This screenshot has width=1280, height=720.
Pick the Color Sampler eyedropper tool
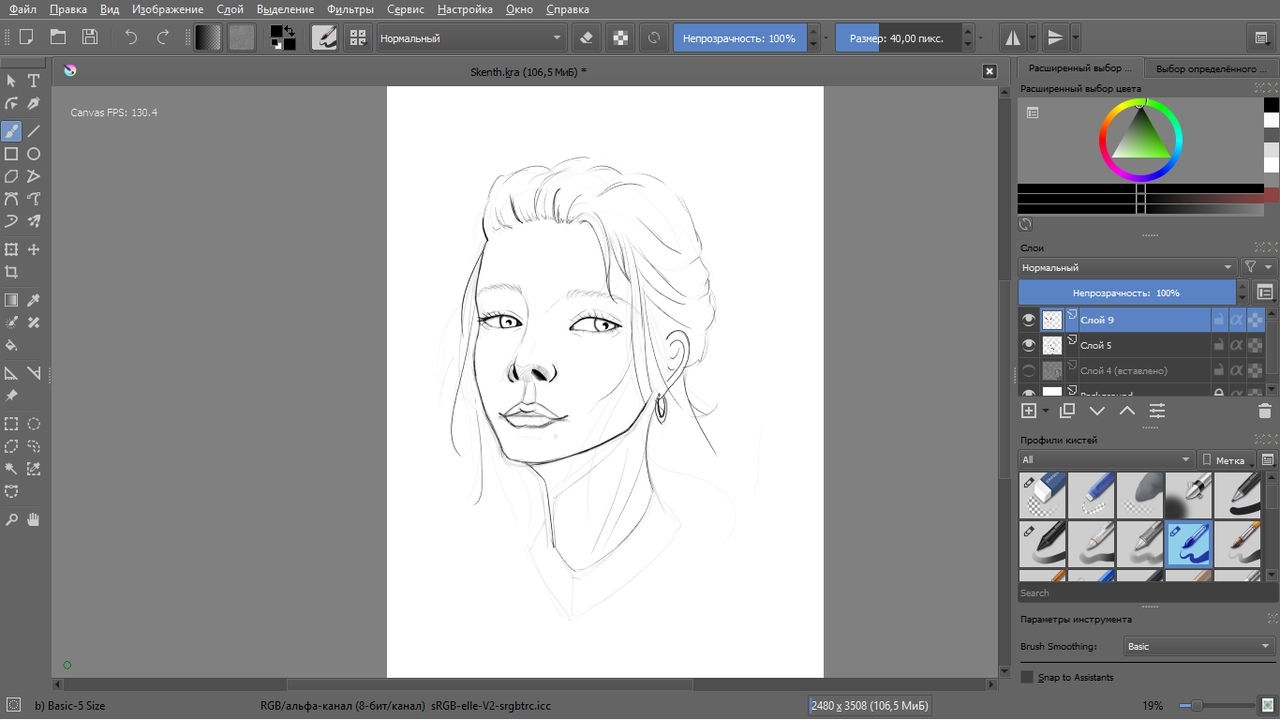pos(34,300)
